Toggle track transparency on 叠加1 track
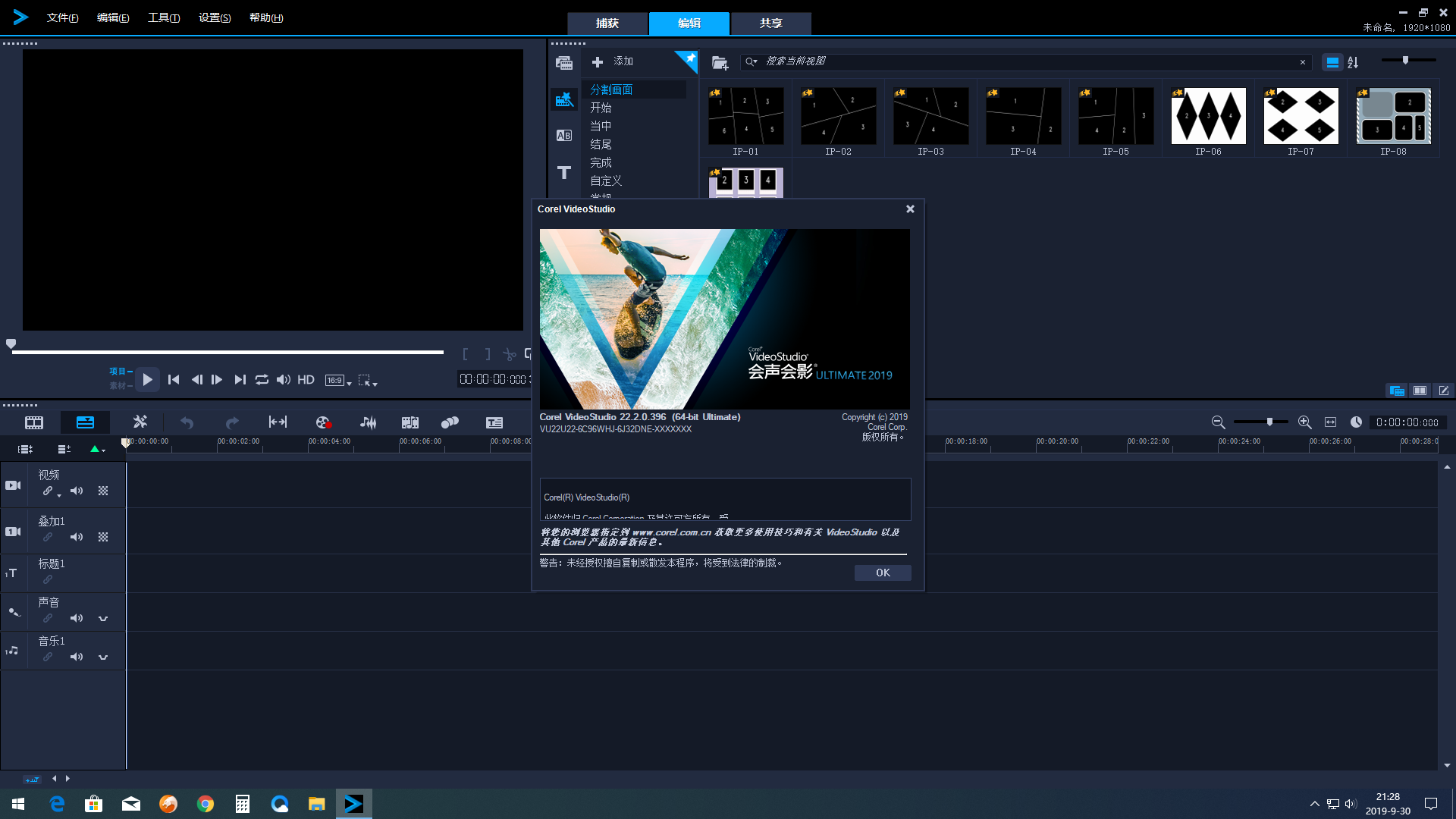Screen dimensions: 1456x819 [103, 537]
